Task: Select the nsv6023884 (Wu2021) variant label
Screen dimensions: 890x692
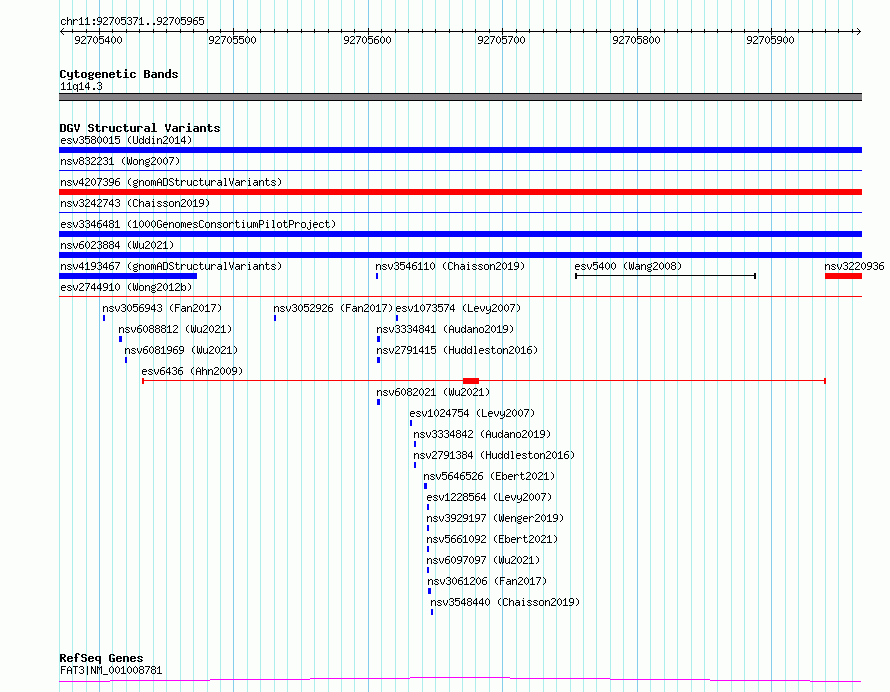Action: coord(117,245)
